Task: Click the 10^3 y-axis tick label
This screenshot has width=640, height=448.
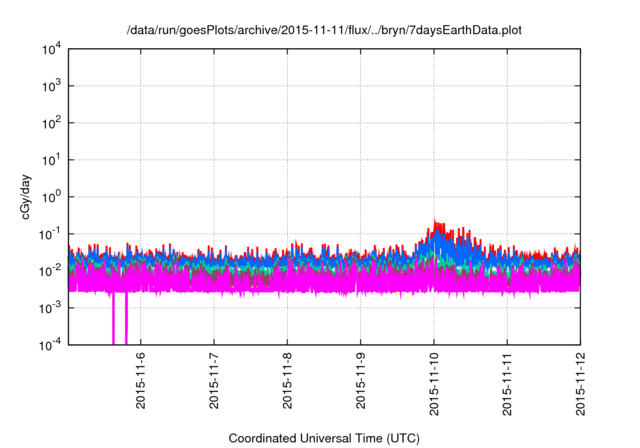Action: [52, 86]
